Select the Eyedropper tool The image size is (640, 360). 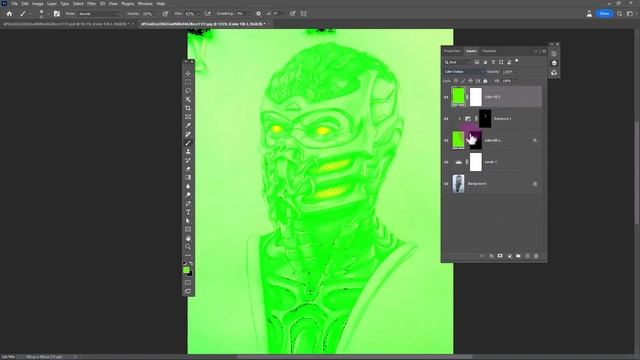click(x=188, y=125)
